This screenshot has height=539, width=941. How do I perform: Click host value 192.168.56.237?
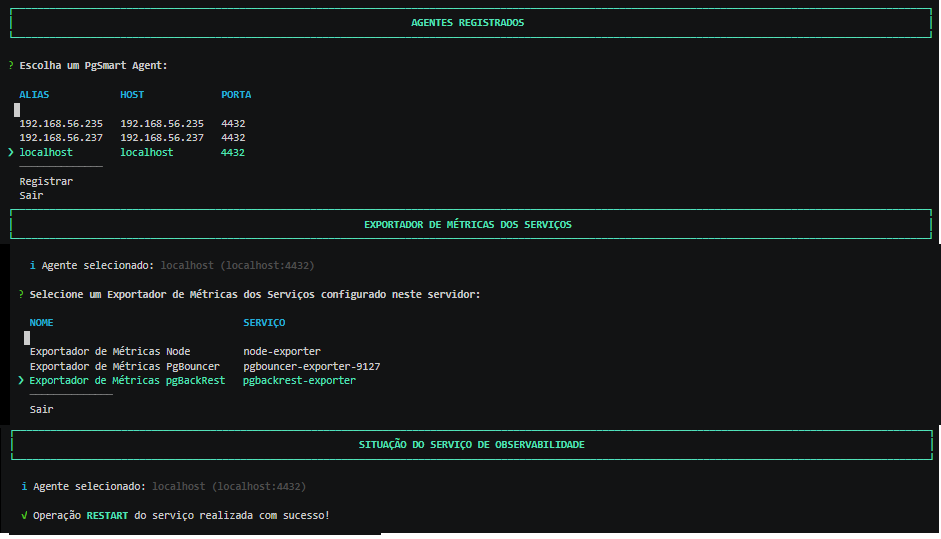click(162, 138)
